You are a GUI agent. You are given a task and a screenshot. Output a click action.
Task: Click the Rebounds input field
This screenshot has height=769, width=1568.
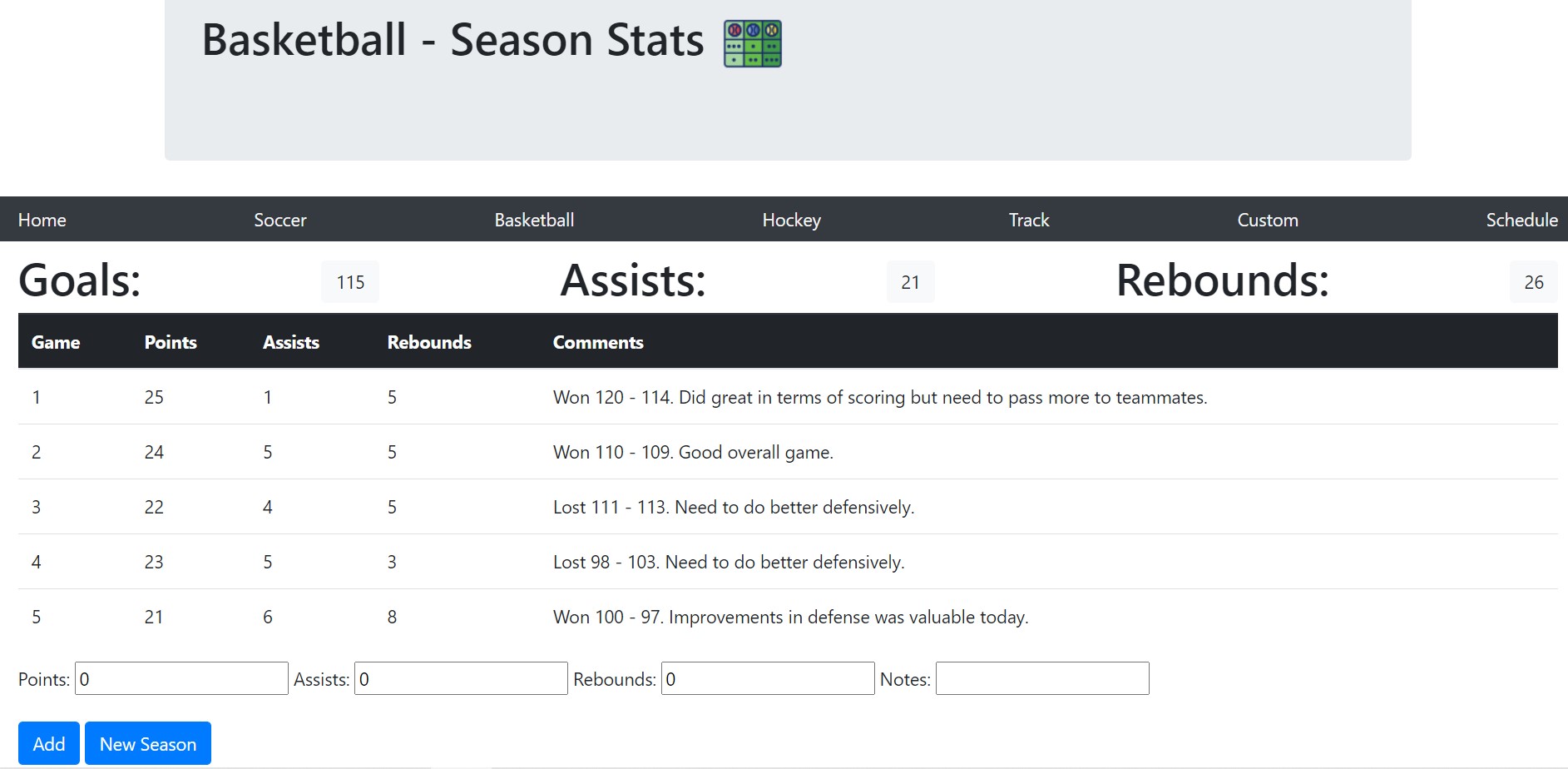pos(767,678)
